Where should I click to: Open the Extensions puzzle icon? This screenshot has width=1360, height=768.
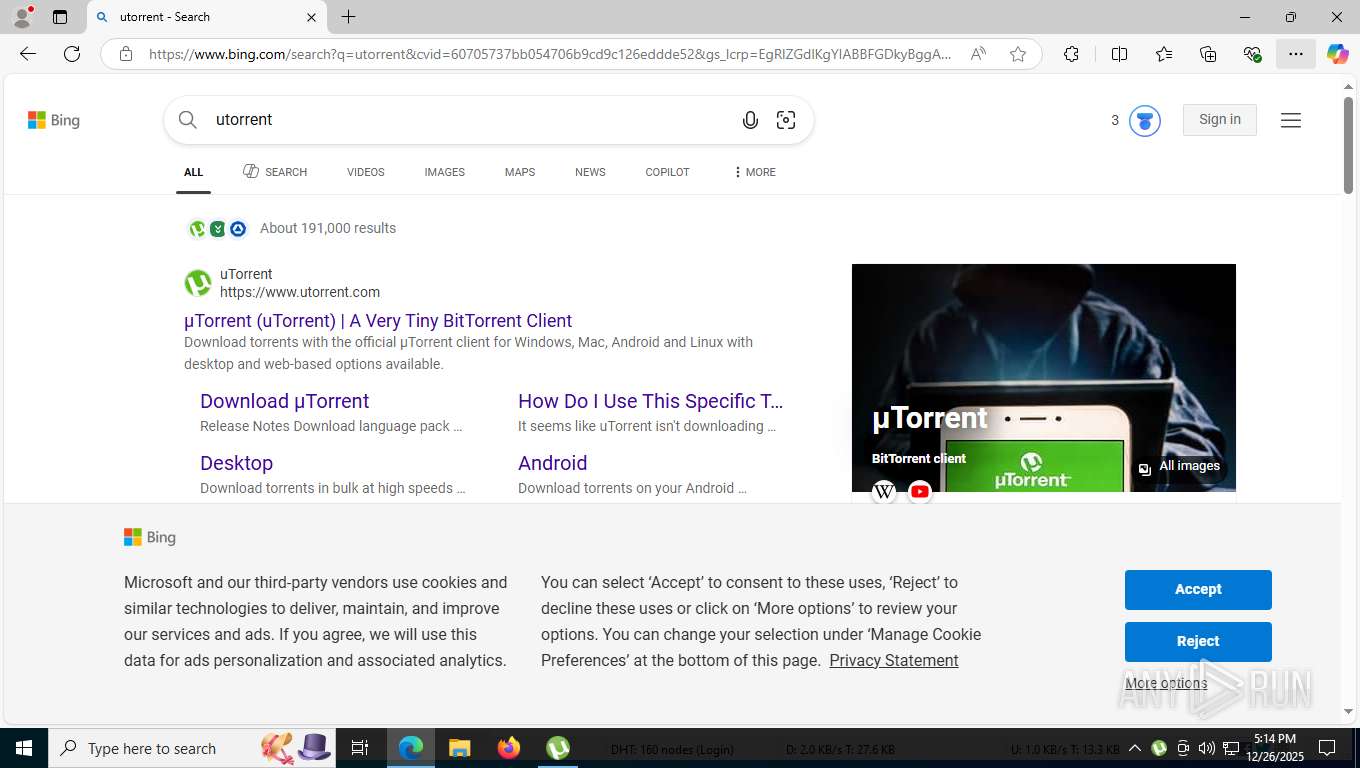click(x=1071, y=54)
